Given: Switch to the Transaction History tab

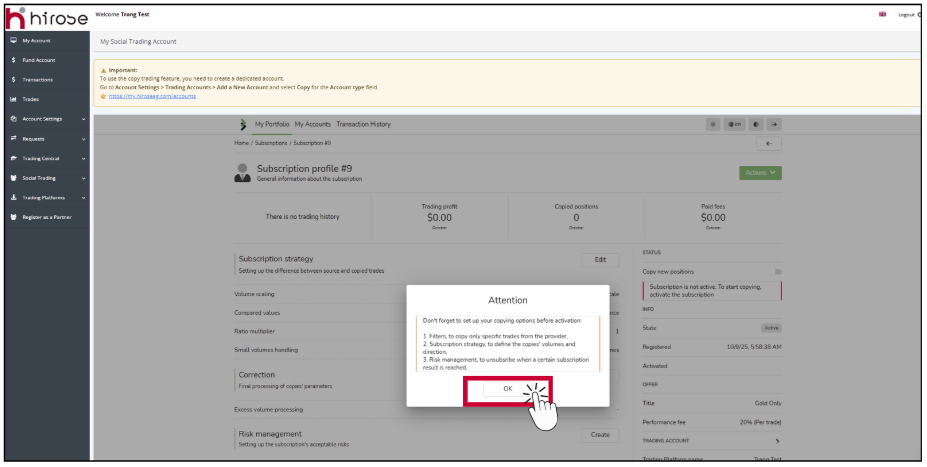Looking at the screenshot, I should [363, 124].
